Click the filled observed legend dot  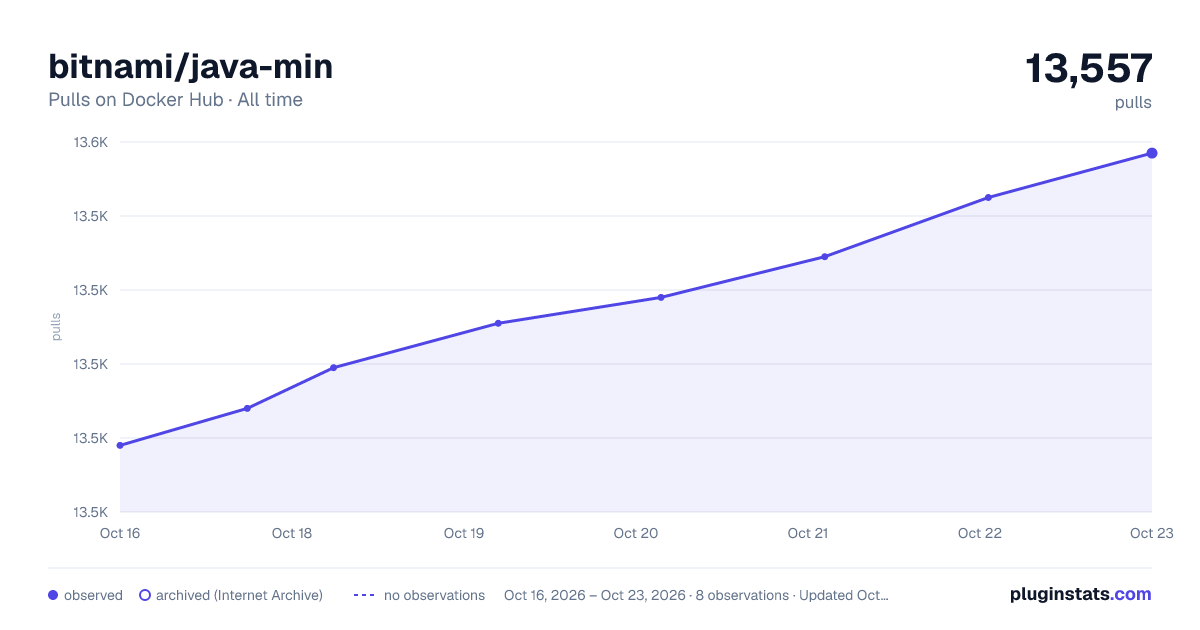(x=53, y=595)
